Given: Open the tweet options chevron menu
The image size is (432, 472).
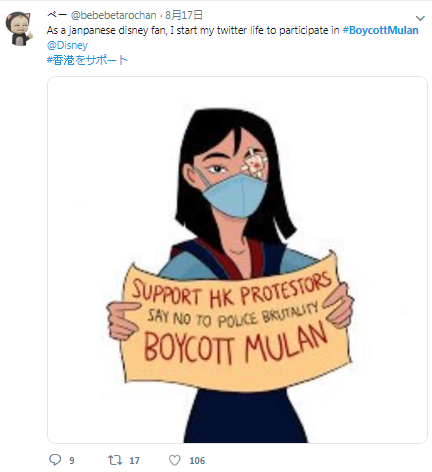Looking at the screenshot, I should click(420, 18).
